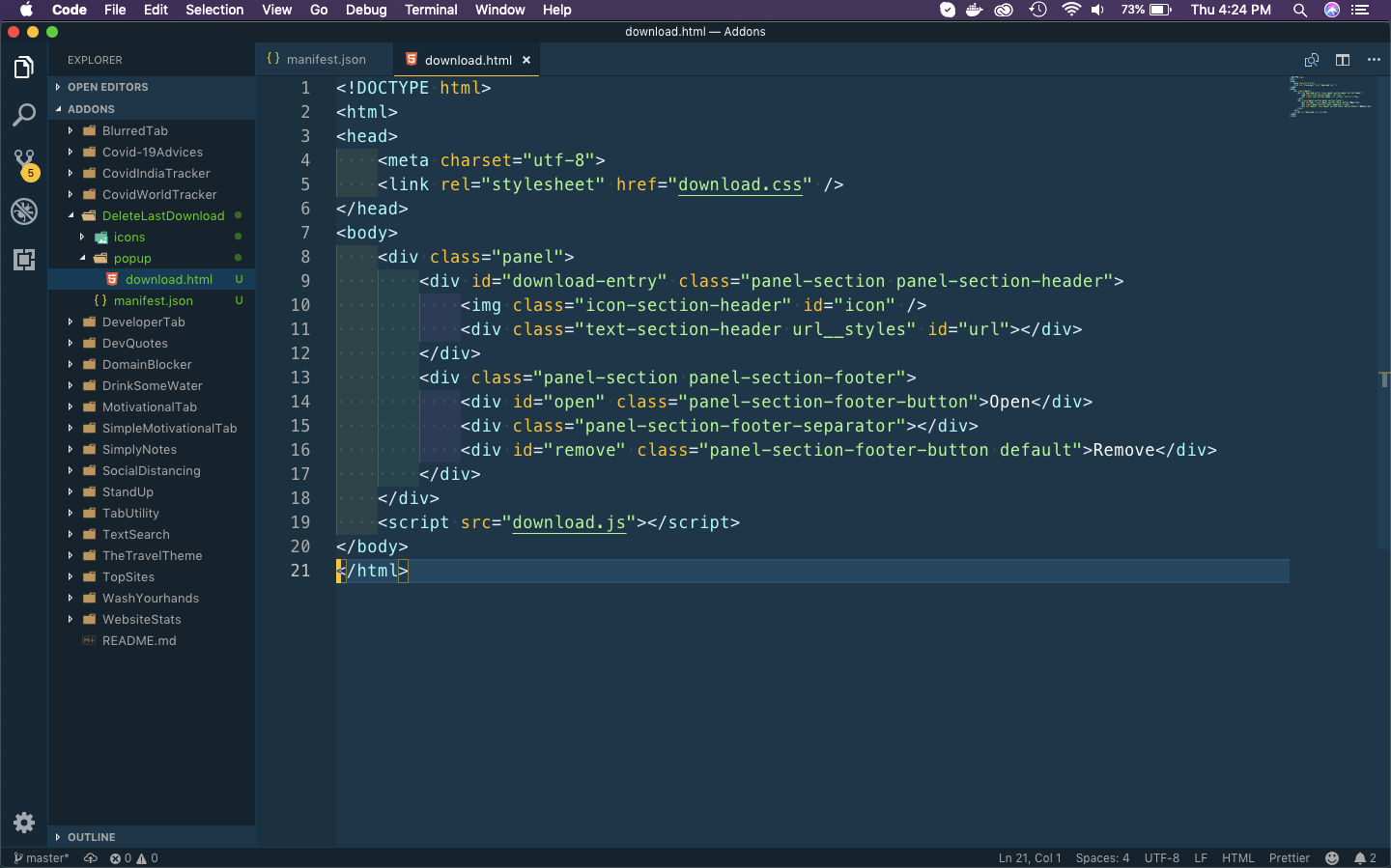
Task: Click the feedback smiley in status bar
Action: click(1332, 858)
